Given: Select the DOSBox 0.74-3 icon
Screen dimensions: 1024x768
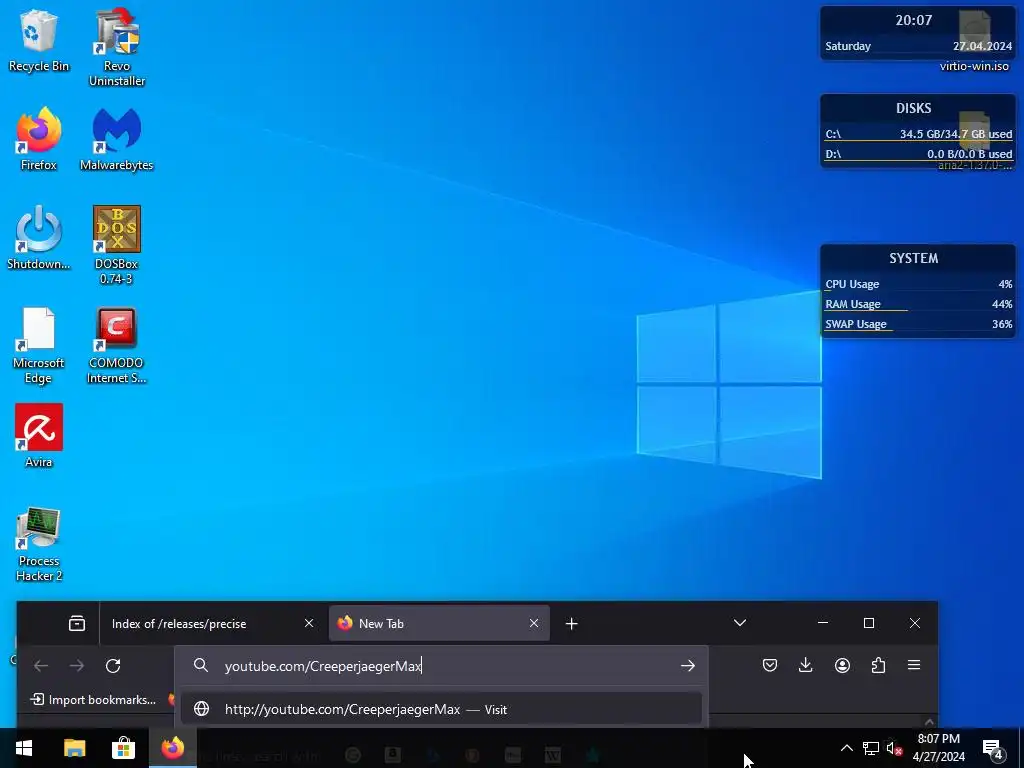Looking at the screenshot, I should click(117, 245).
